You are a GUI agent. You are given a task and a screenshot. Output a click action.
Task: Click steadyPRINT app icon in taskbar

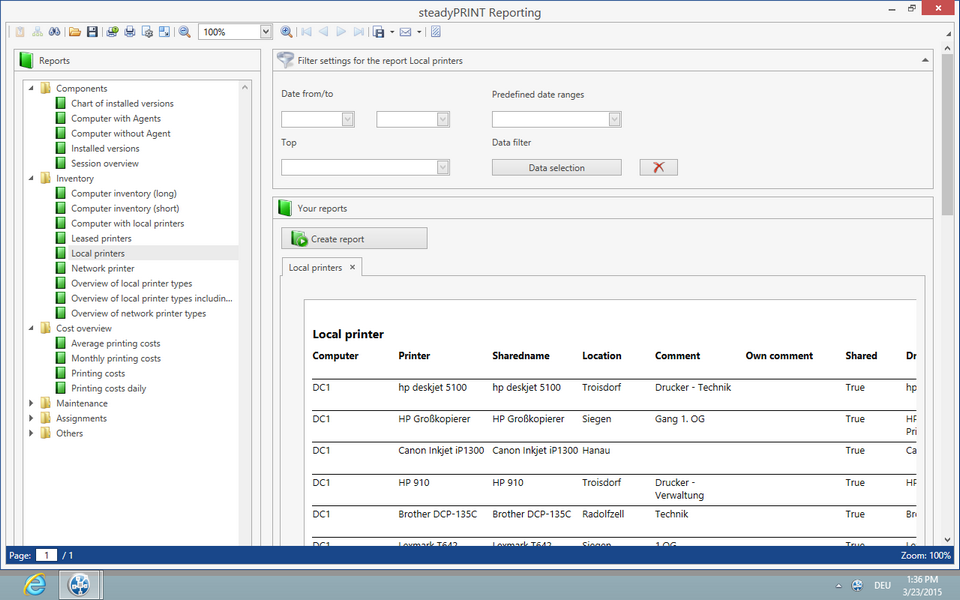(x=80, y=585)
